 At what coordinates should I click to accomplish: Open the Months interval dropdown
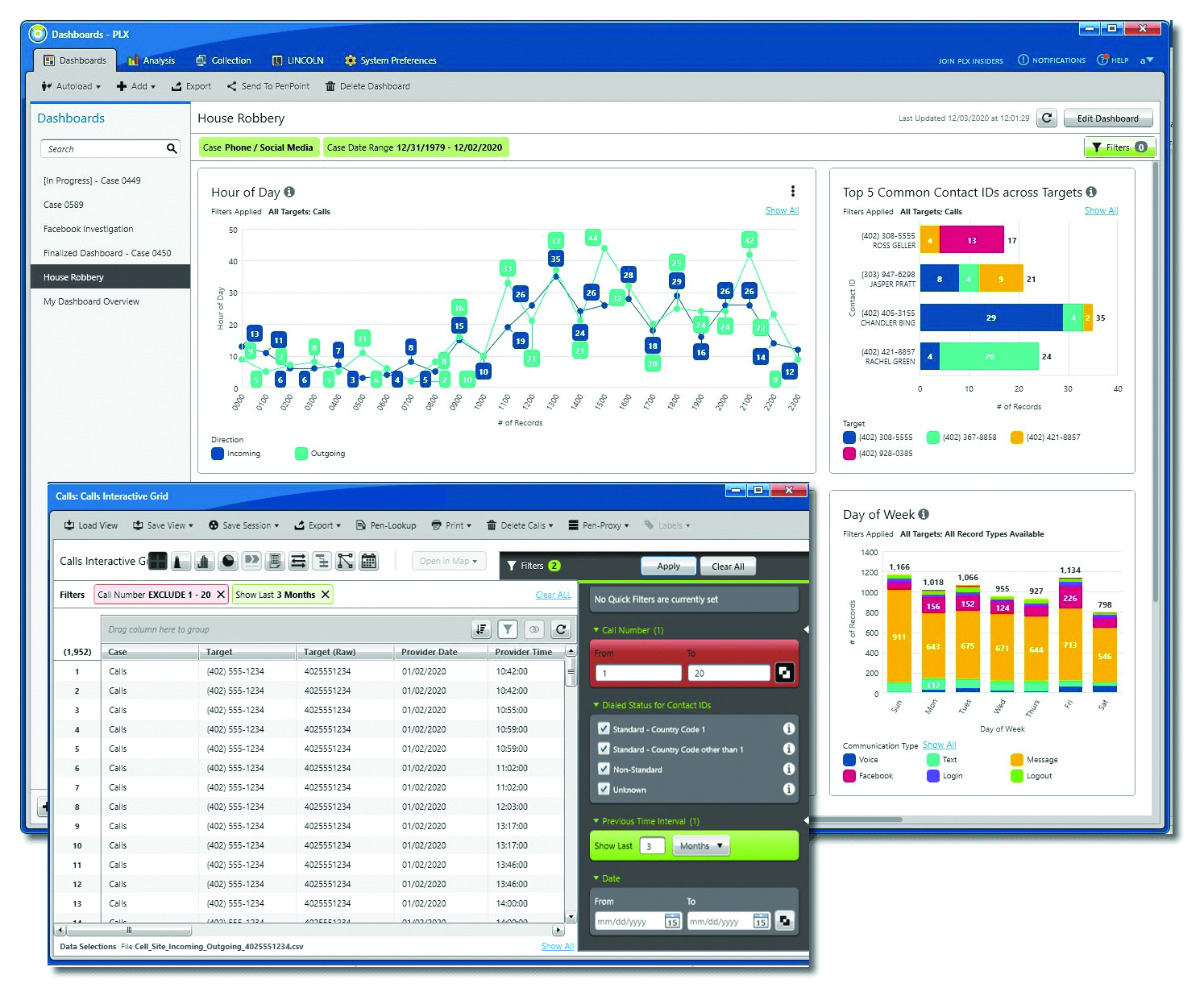pyautogui.click(x=702, y=845)
